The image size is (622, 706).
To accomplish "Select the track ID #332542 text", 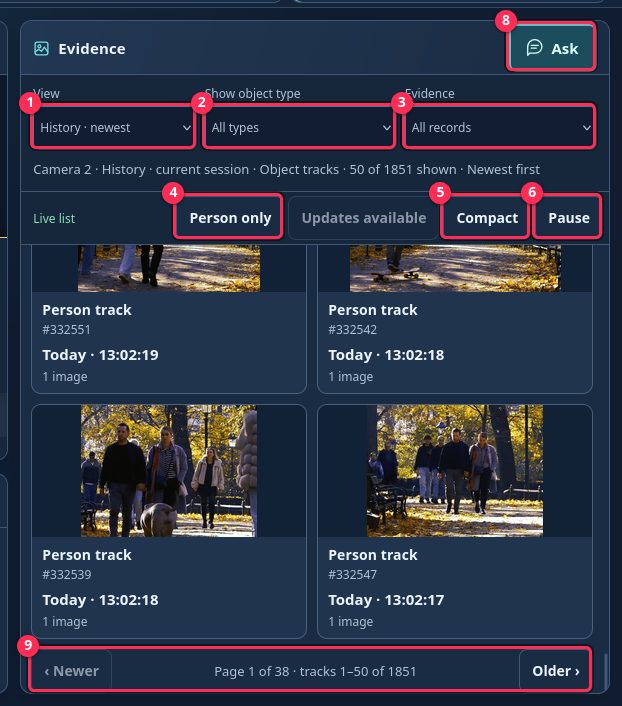I will tap(353, 330).
